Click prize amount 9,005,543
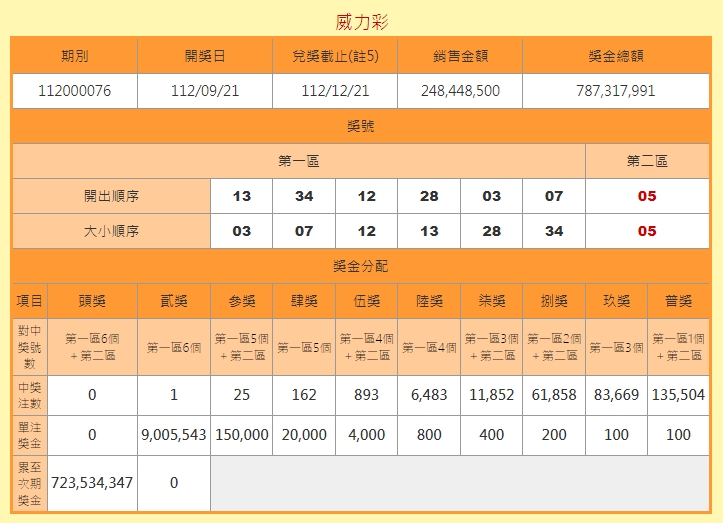 (174, 434)
